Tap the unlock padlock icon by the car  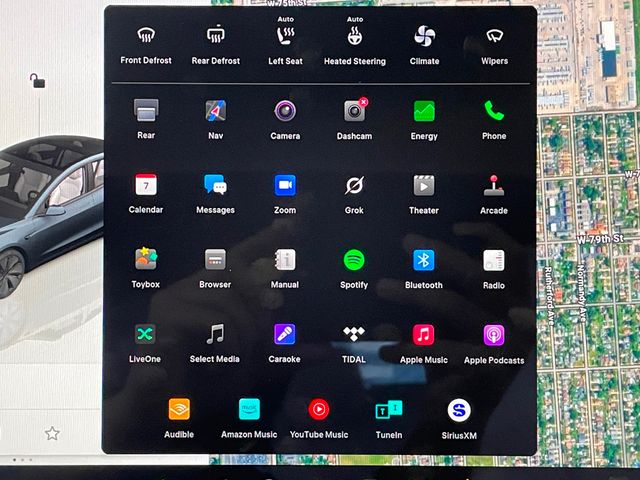[x=37, y=81]
